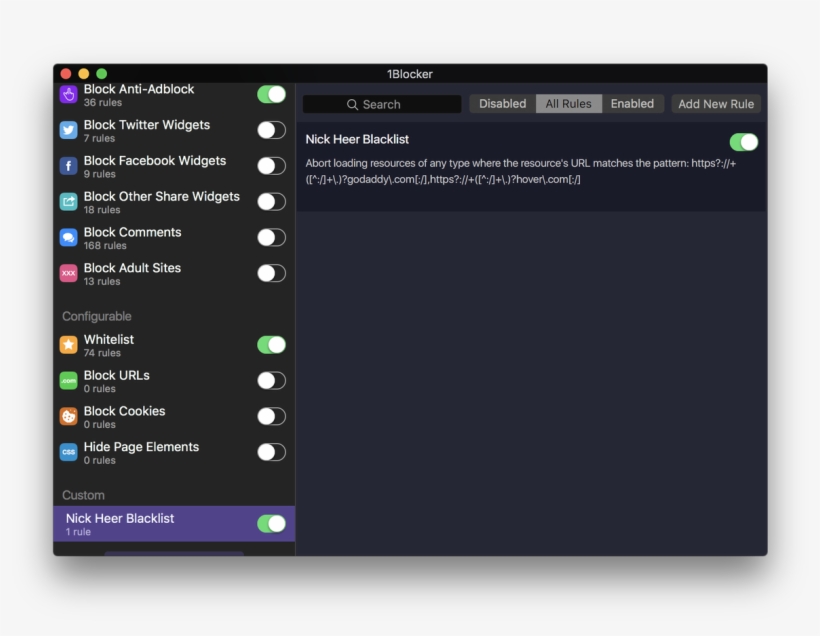Click the Add New Rule button
The width and height of the screenshot is (820, 636).
[716, 104]
